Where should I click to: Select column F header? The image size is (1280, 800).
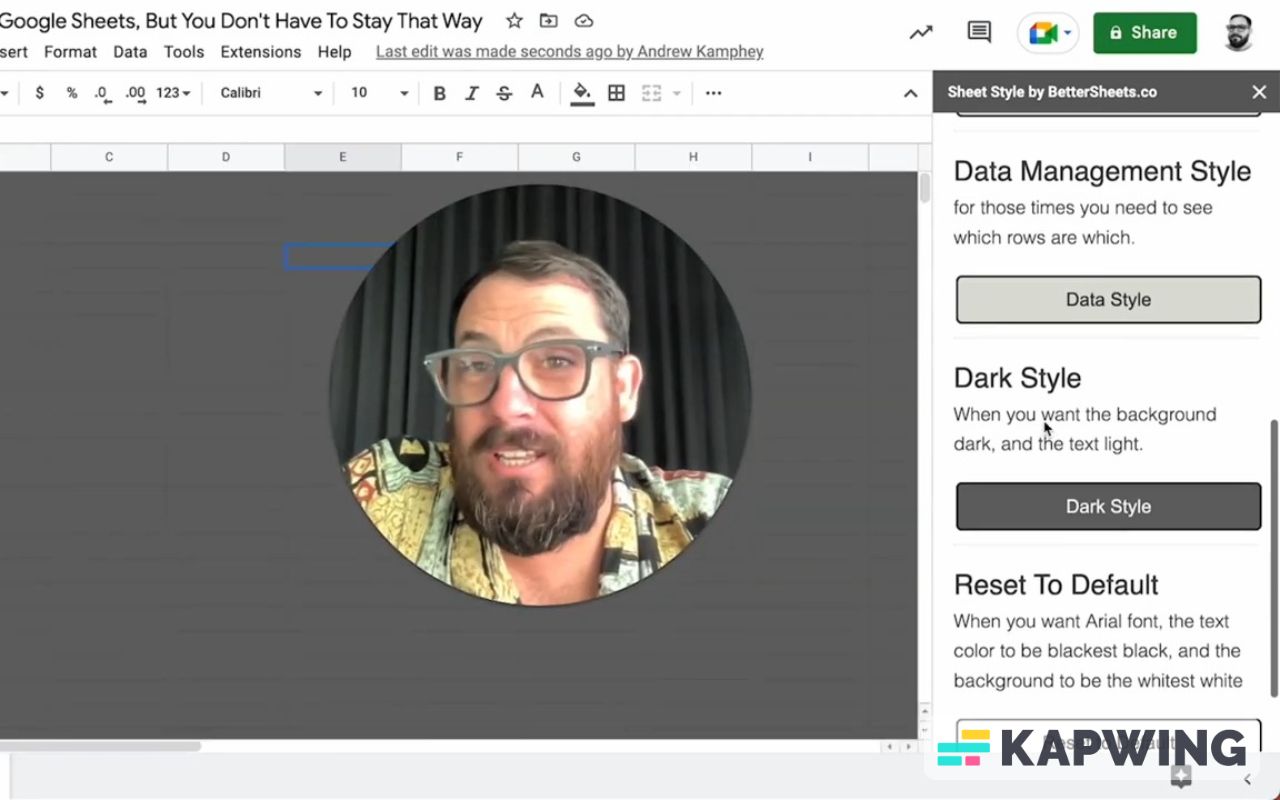[460, 157]
